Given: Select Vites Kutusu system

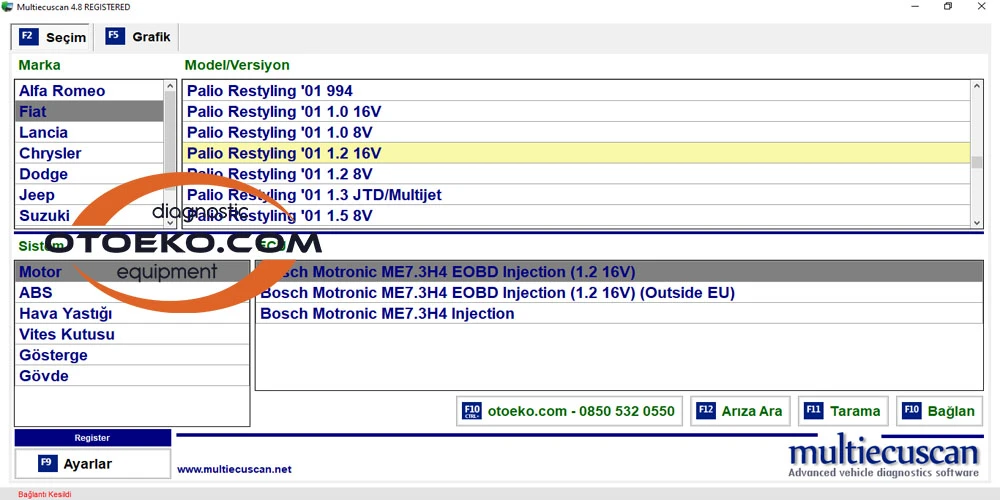Looking at the screenshot, I should point(132,334).
